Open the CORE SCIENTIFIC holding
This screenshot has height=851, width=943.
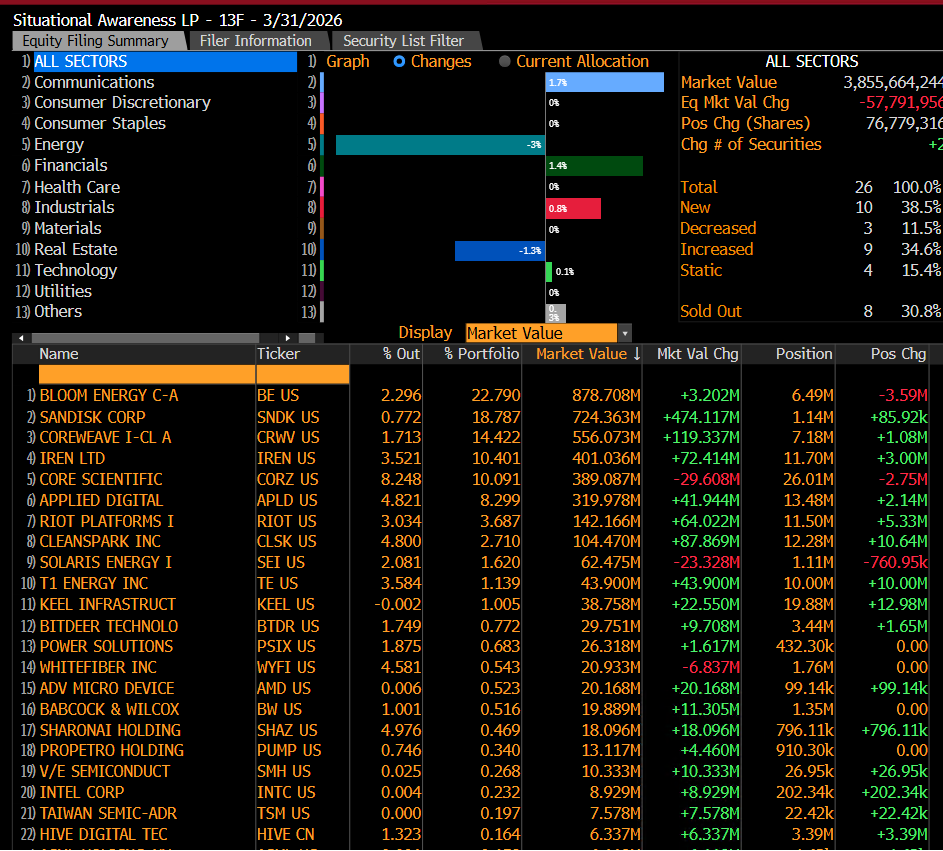[x=101, y=480]
